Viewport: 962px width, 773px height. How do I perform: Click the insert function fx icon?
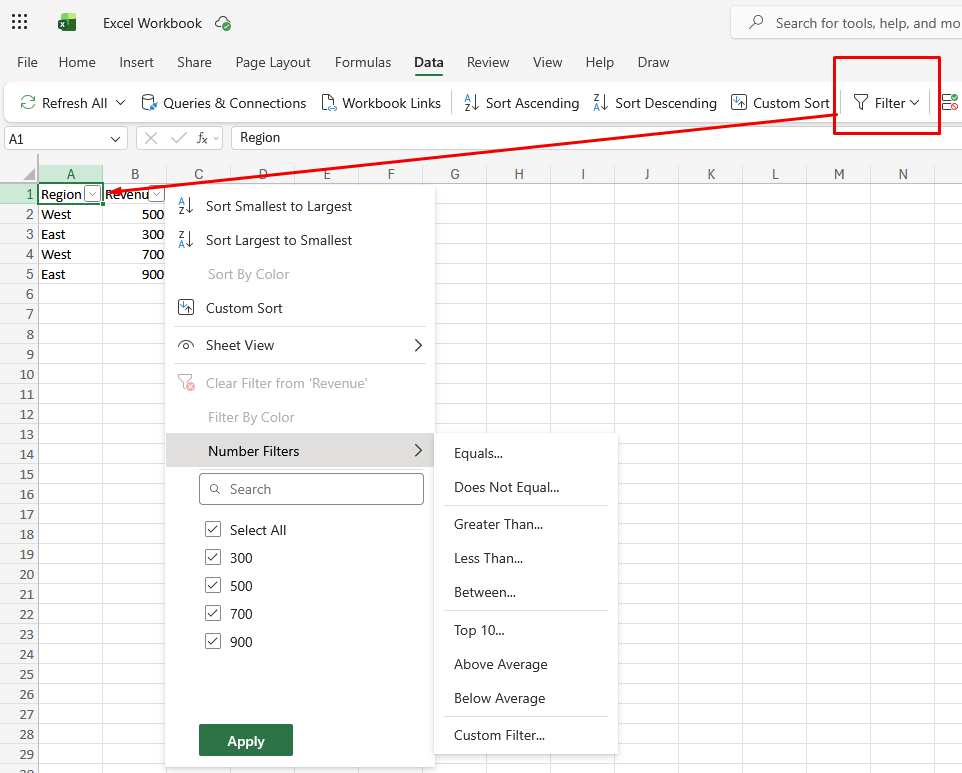tap(202, 138)
